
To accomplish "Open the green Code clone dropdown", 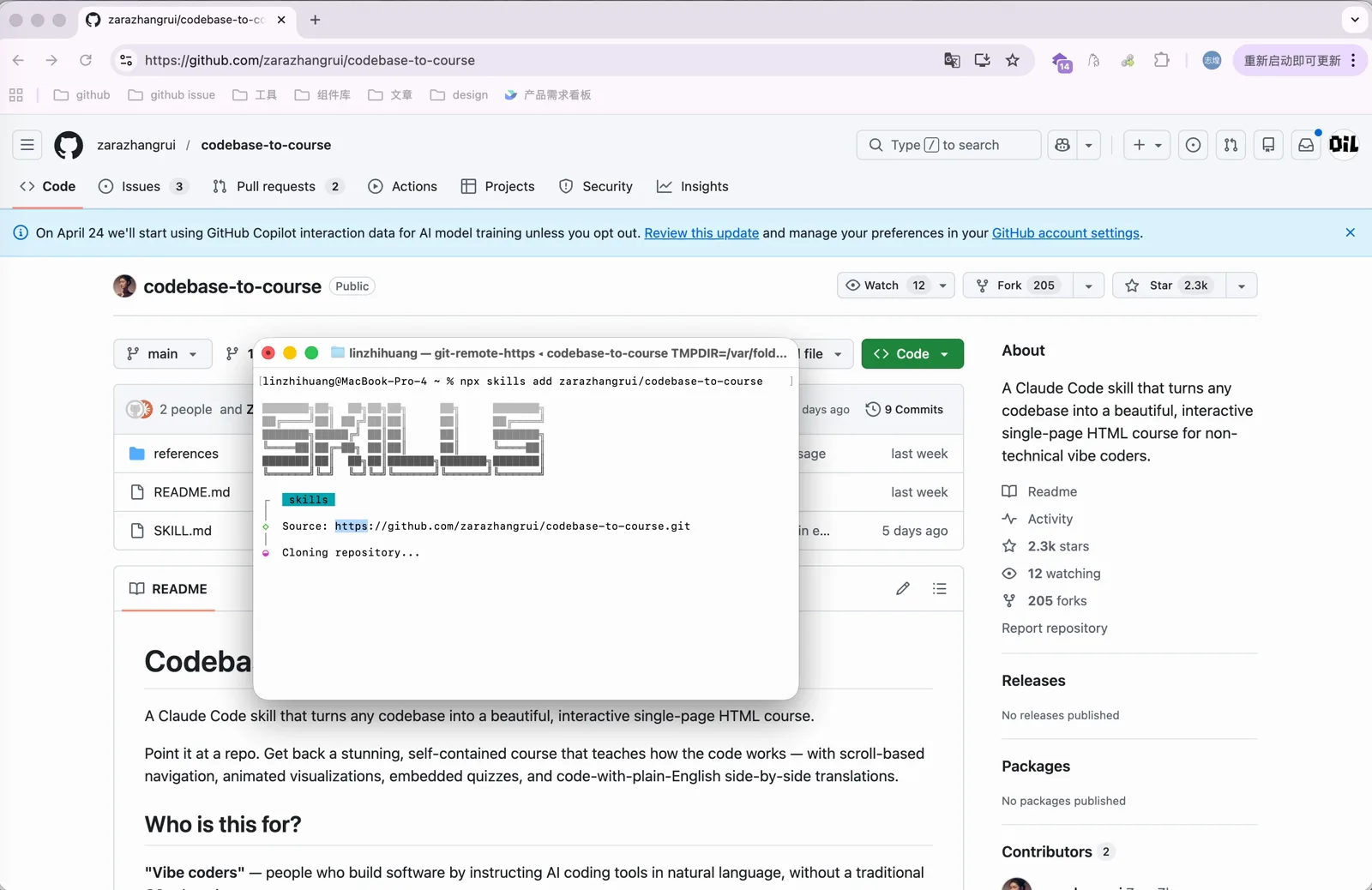I will 912,354.
